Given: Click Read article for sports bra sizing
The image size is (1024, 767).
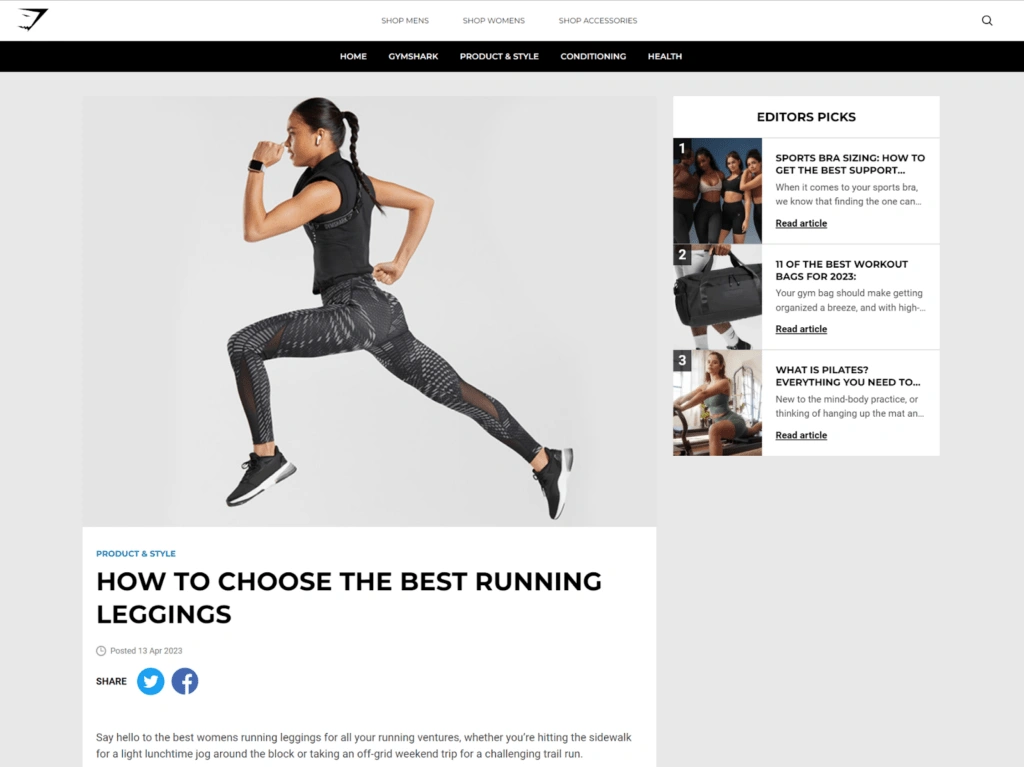Looking at the screenshot, I should (x=801, y=223).
